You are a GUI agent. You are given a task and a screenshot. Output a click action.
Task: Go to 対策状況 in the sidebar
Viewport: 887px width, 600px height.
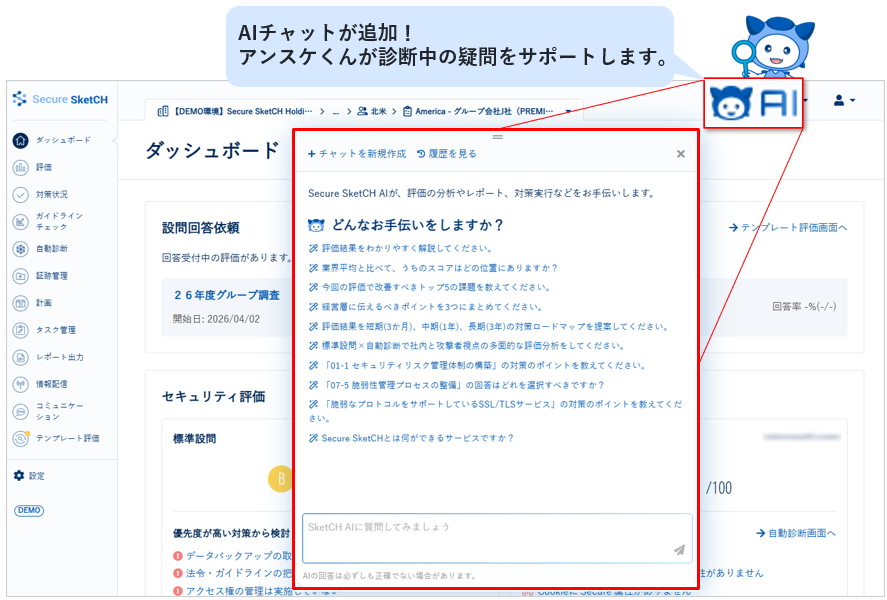point(21,194)
